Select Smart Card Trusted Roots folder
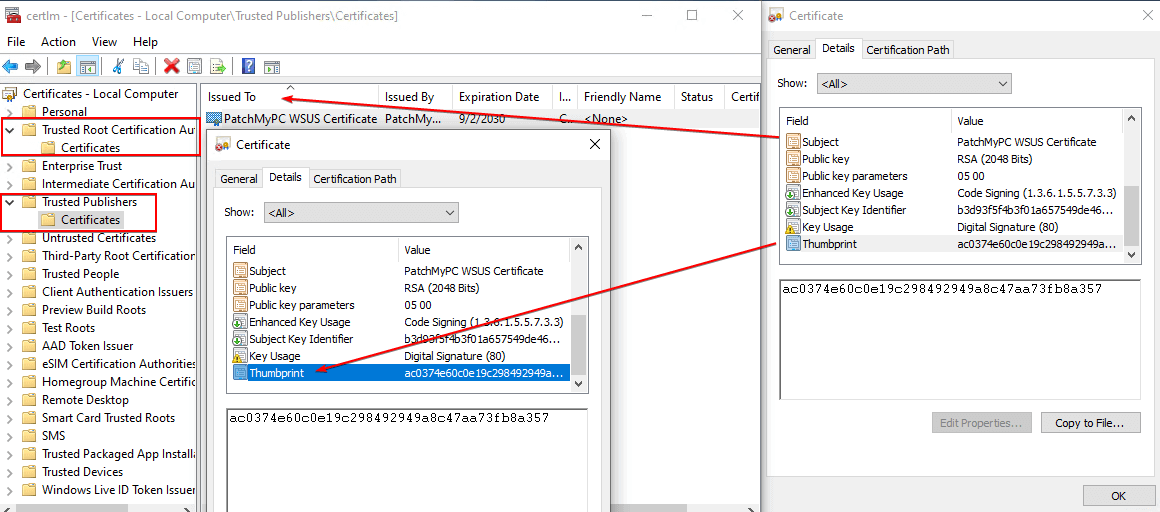Screen dimensions: 1160x512 point(108,417)
